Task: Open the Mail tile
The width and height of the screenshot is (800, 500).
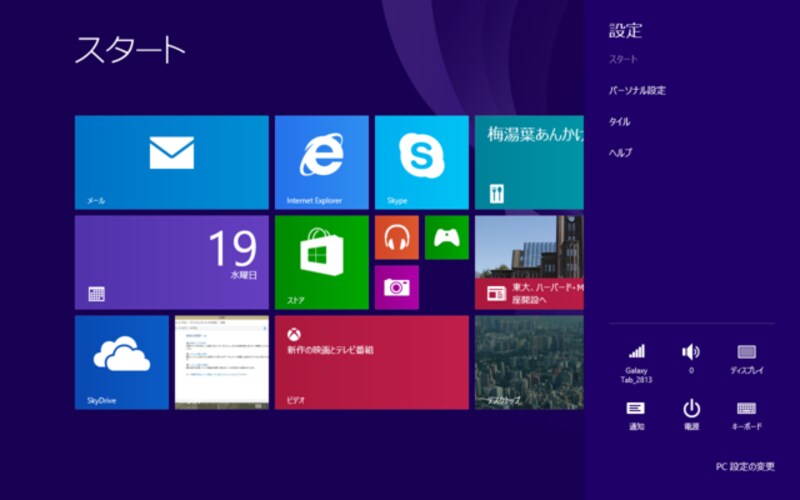Action: click(x=171, y=161)
